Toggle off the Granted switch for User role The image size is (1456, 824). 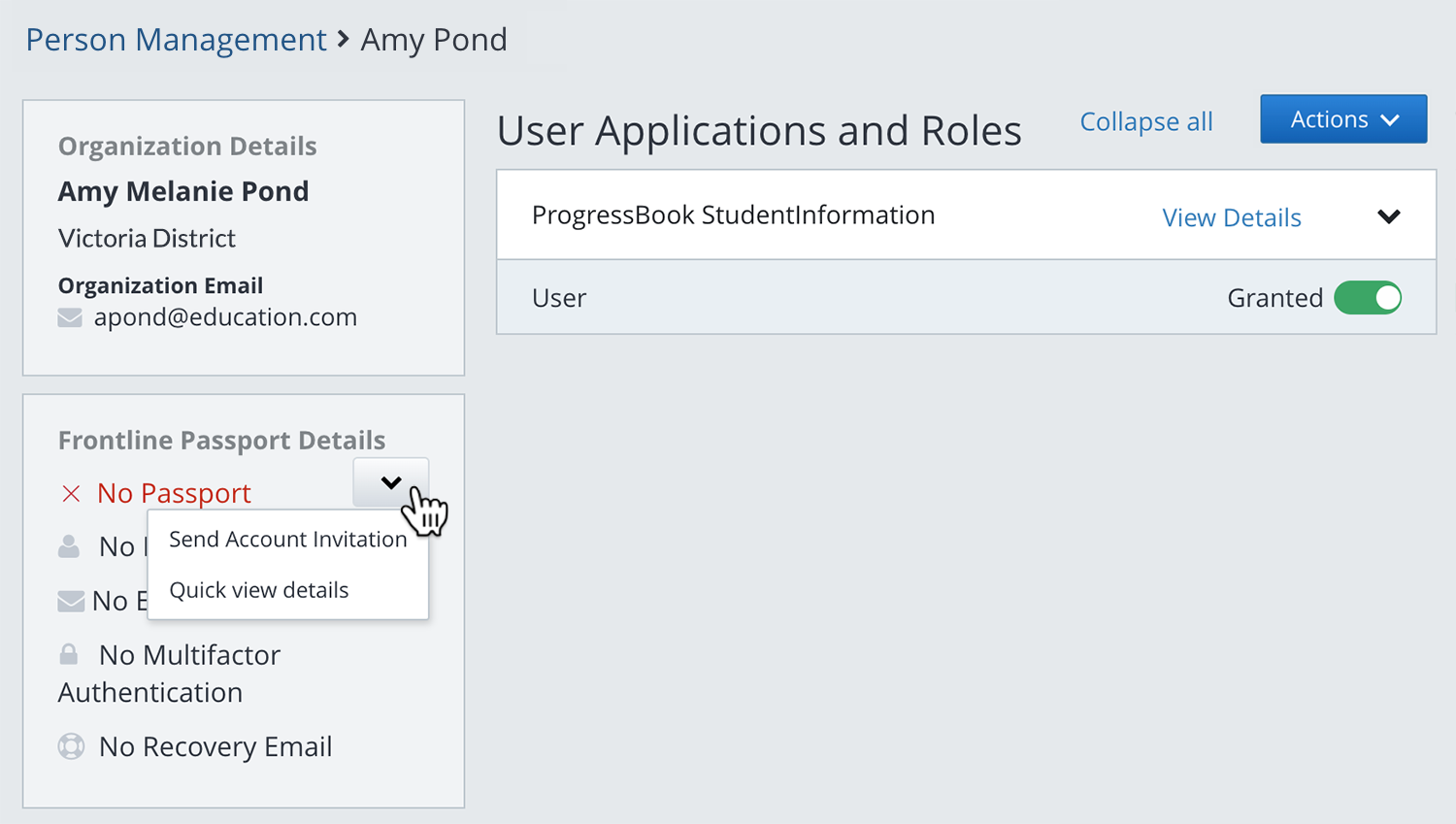click(1367, 298)
